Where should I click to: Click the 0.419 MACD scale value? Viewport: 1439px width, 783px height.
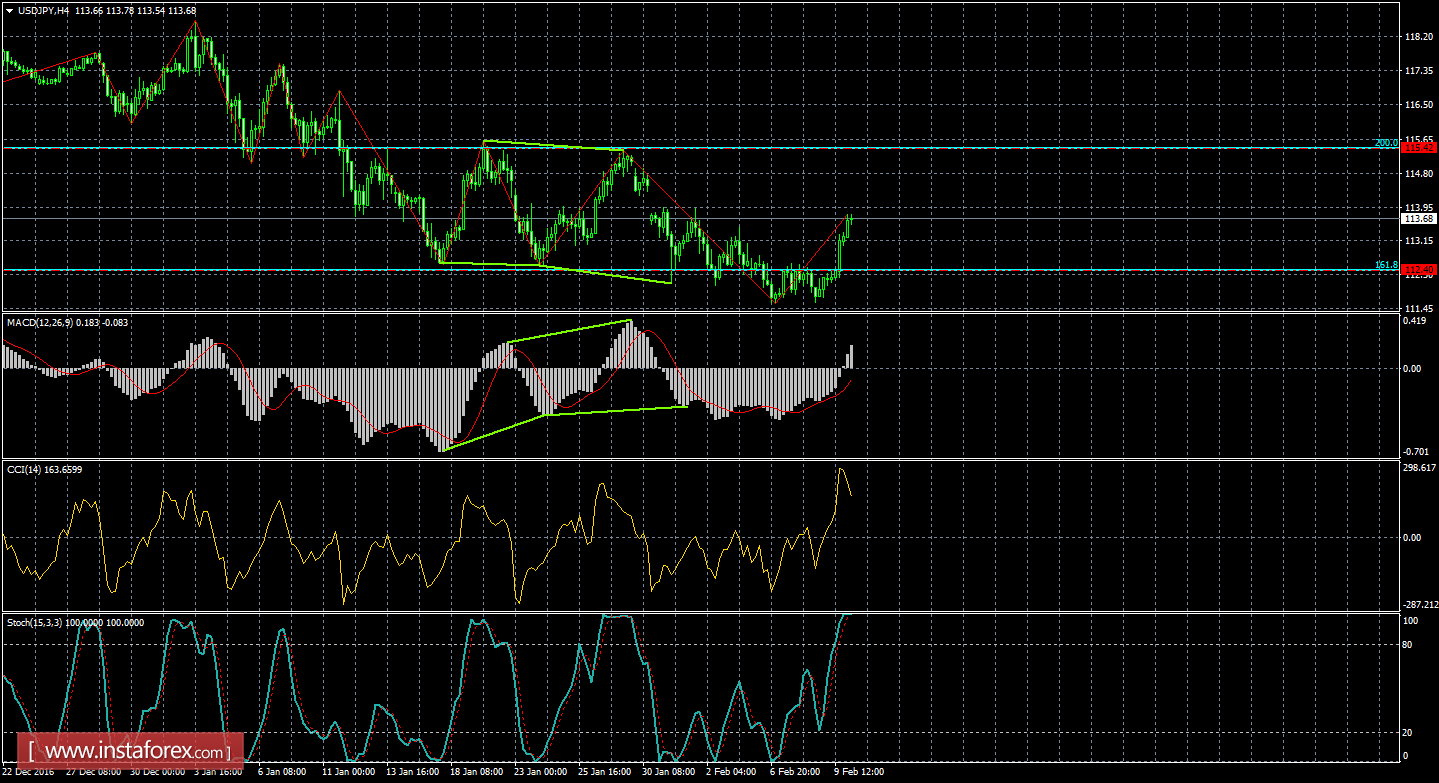click(1415, 318)
